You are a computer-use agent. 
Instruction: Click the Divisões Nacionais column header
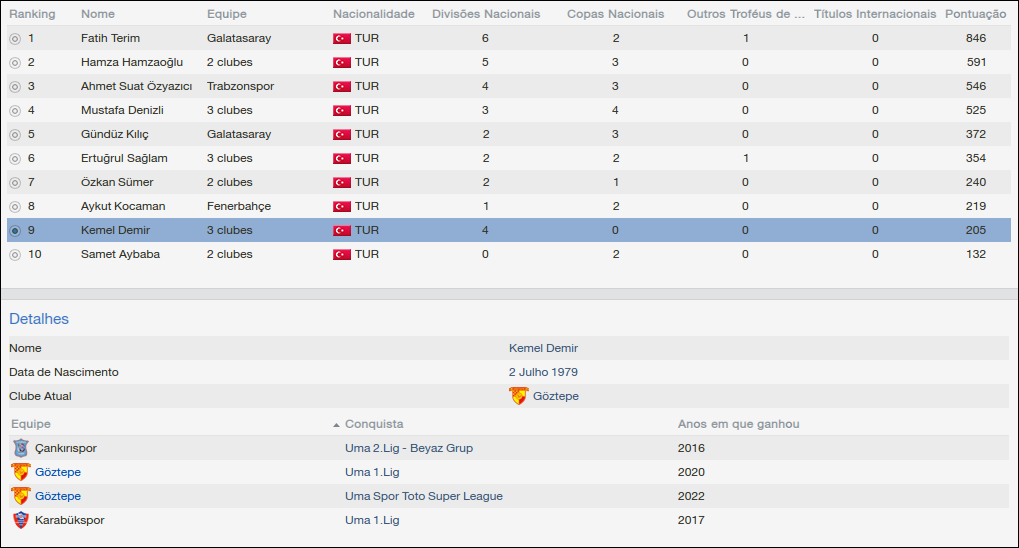(x=486, y=14)
